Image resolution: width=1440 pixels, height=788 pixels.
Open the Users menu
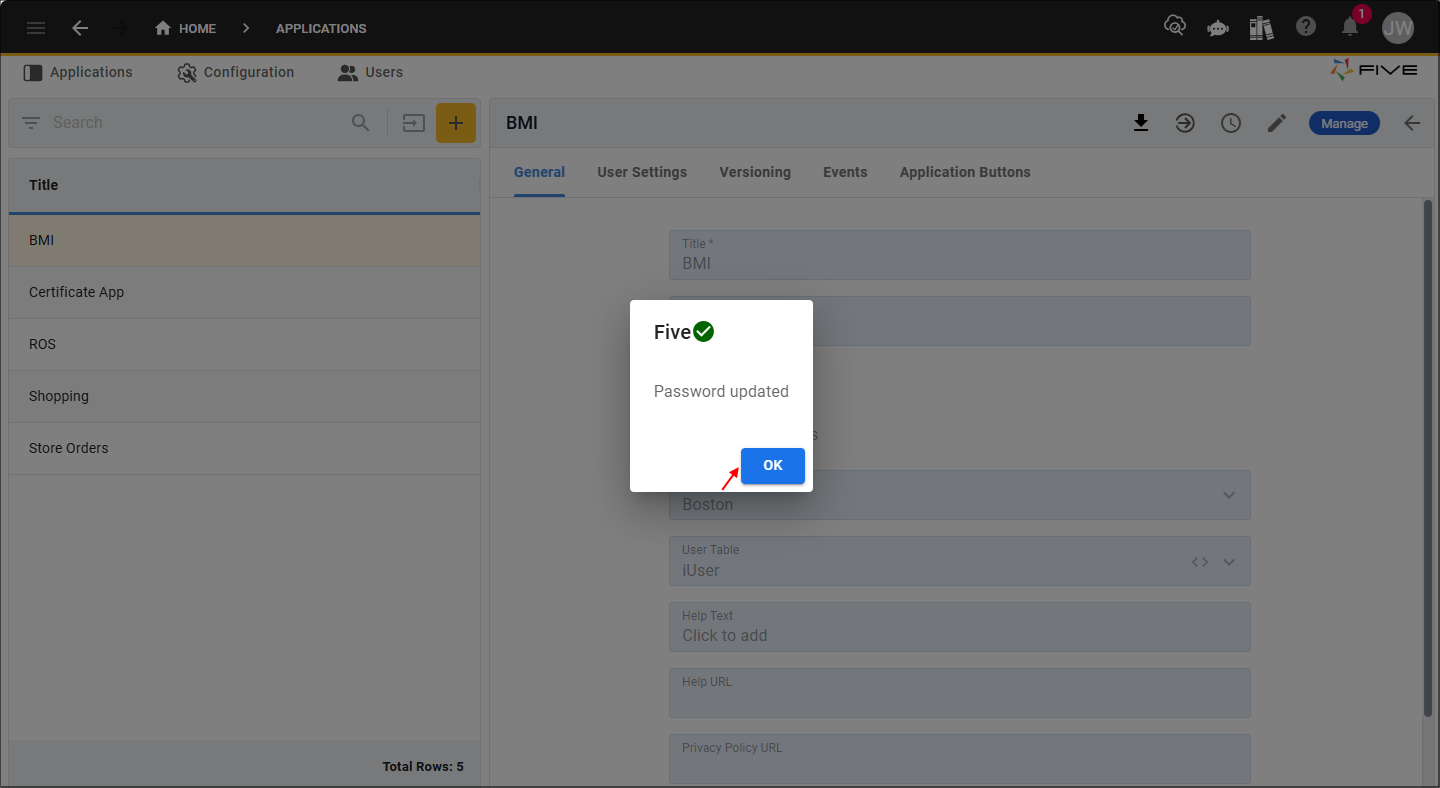tap(370, 72)
